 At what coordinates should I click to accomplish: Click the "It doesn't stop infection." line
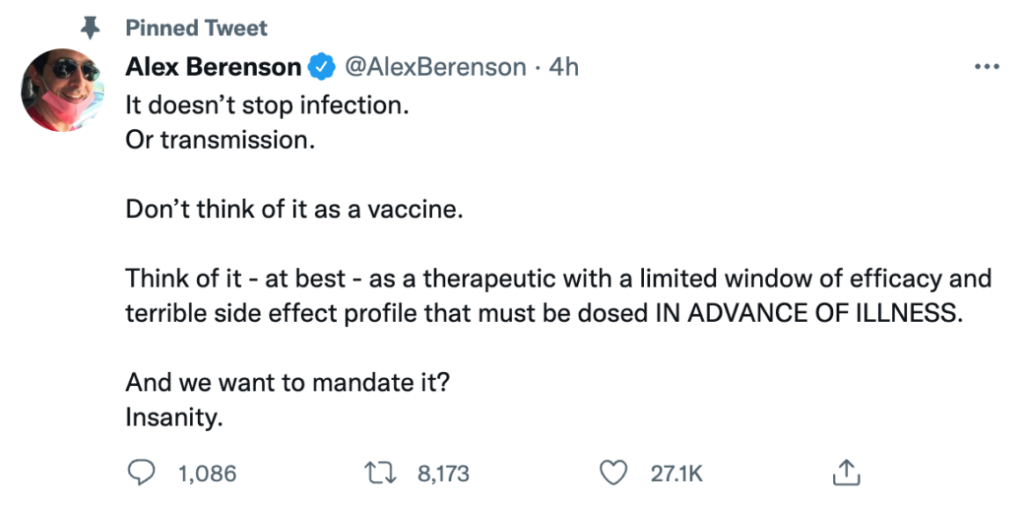pos(268,104)
